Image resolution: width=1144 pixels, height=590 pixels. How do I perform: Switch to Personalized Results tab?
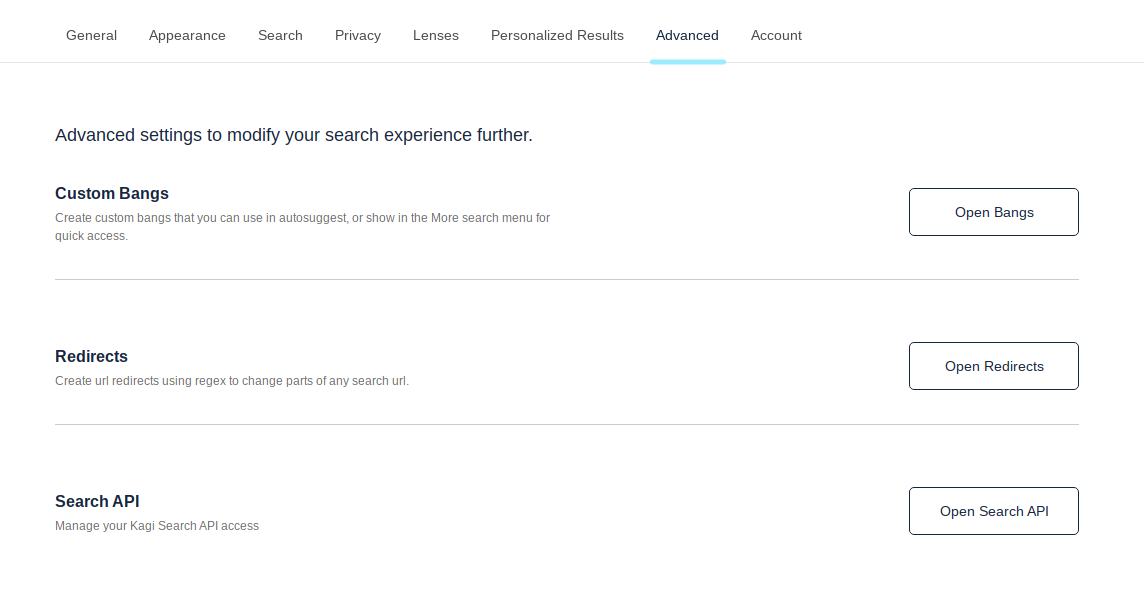(x=557, y=35)
